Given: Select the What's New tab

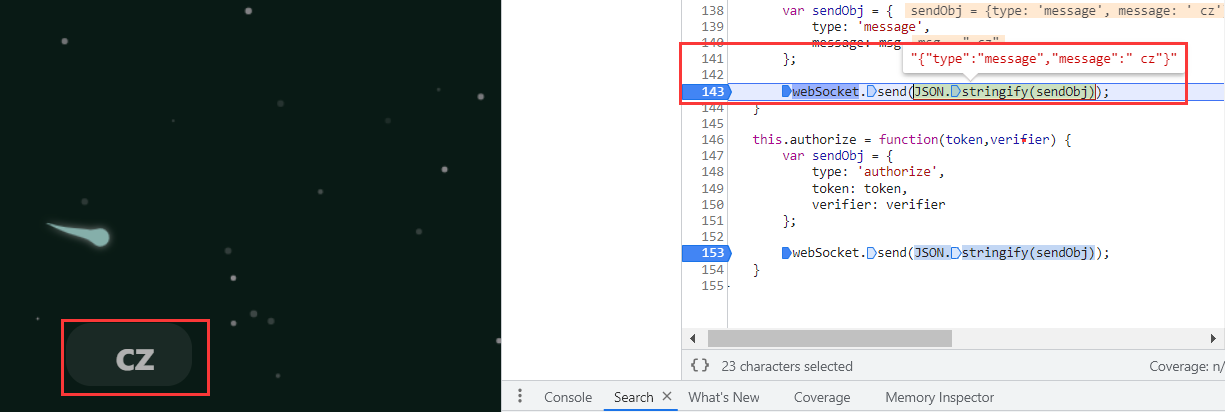Looking at the screenshot, I should pyautogui.click(x=723, y=397).
